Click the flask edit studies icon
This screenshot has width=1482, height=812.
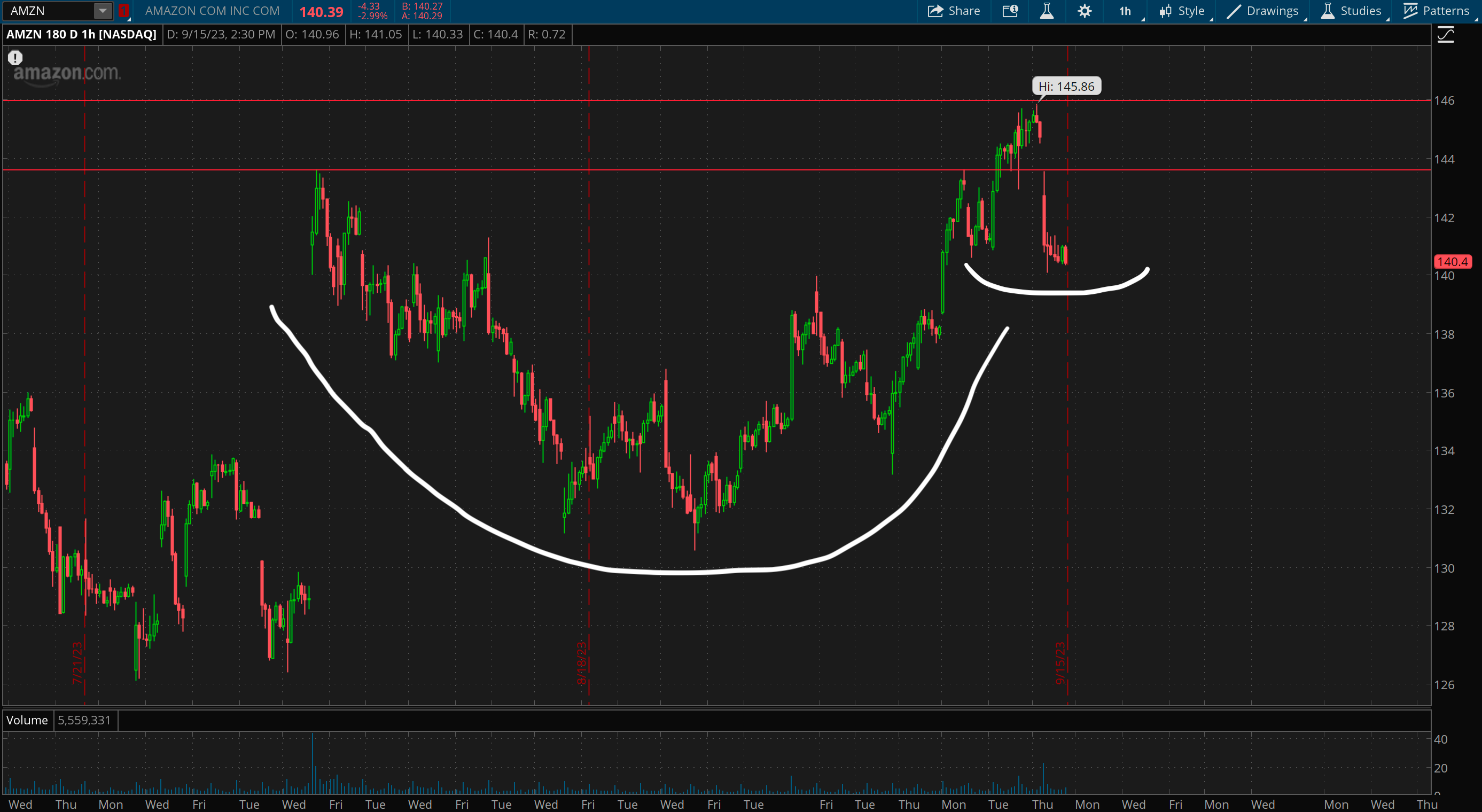click(x=1047, y=11)
